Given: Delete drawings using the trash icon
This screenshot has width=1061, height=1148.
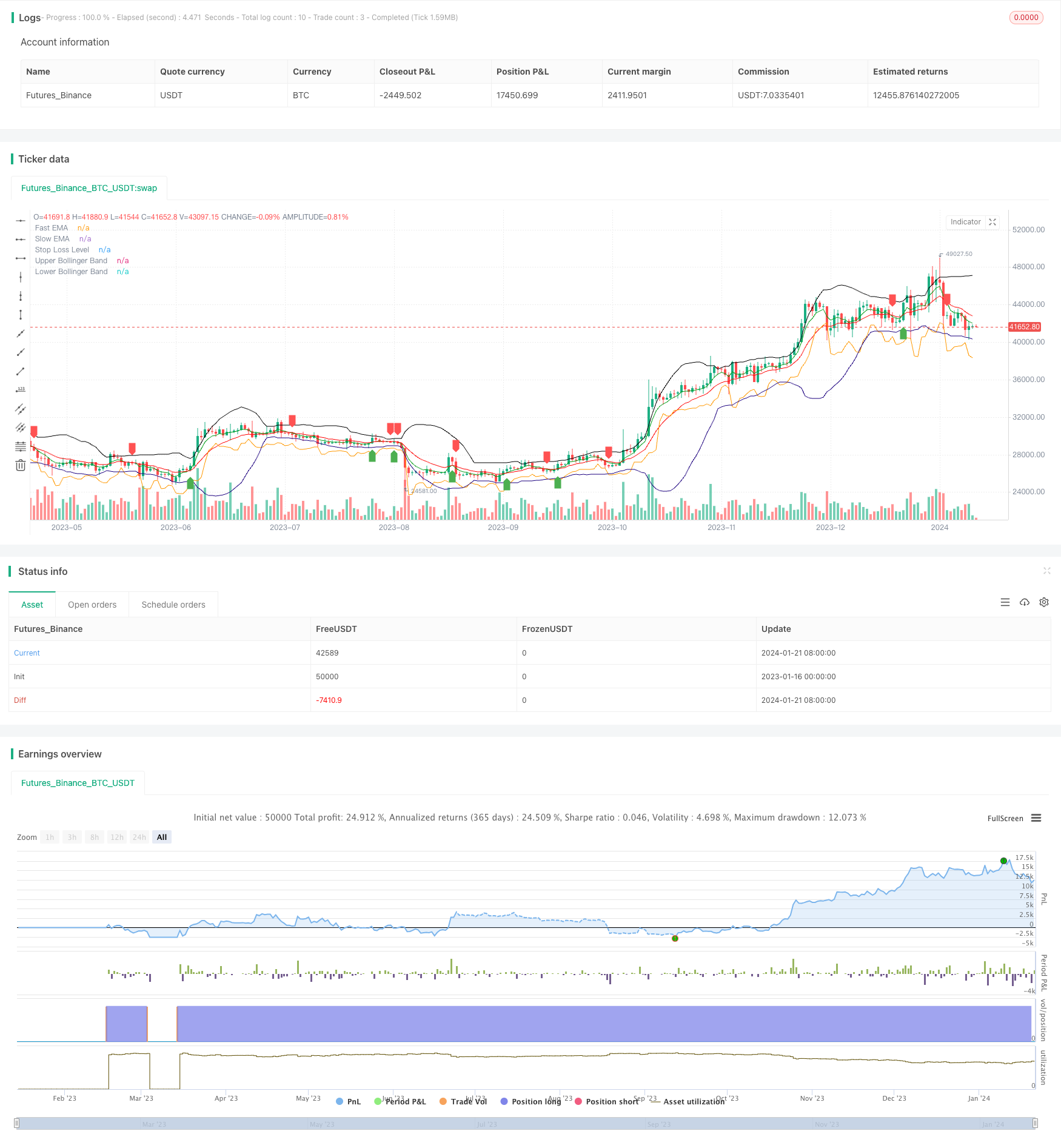Looking at the screenshot, I should tap(20, 465).
